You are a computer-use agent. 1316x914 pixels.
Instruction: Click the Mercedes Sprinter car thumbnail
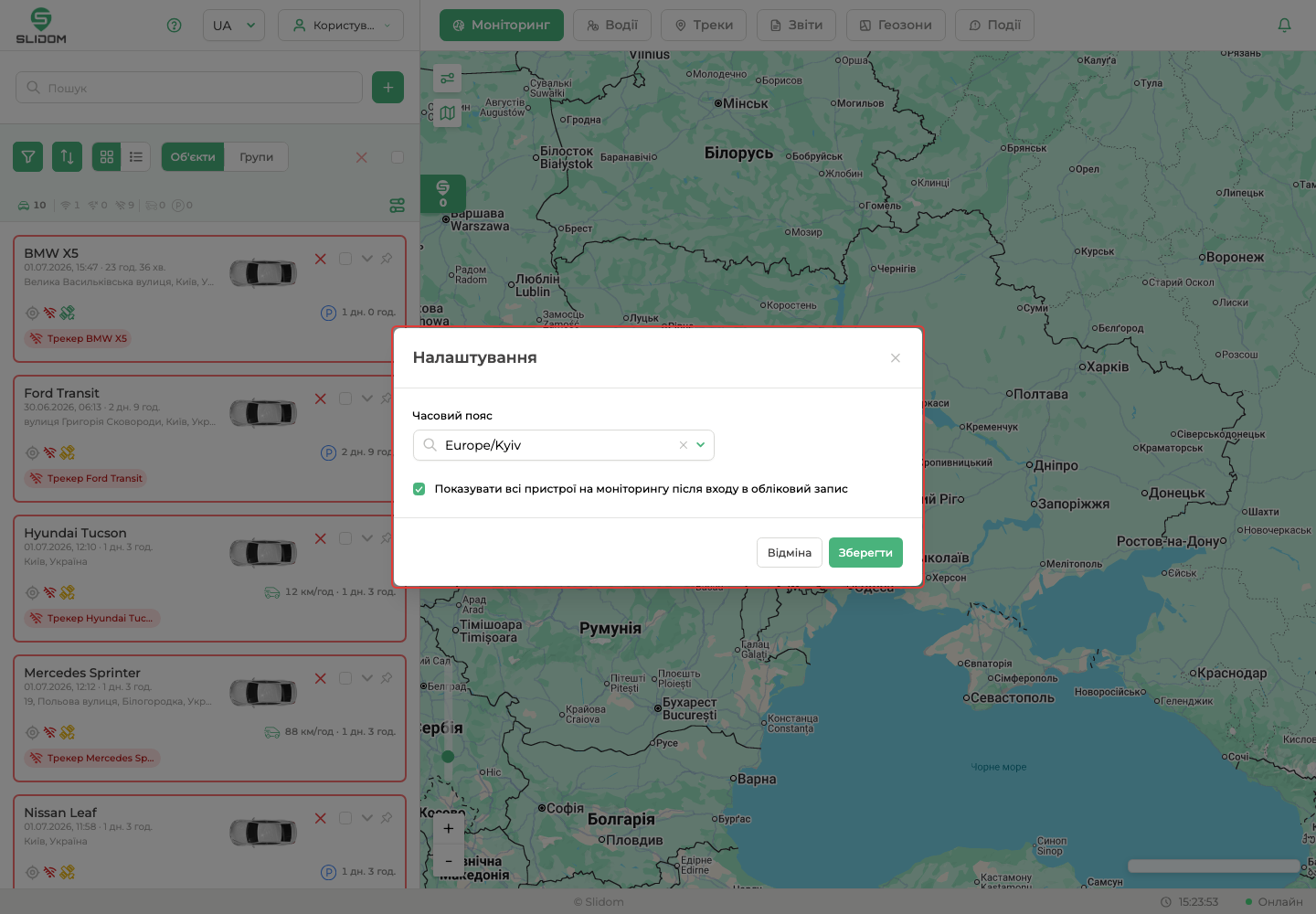263,692
